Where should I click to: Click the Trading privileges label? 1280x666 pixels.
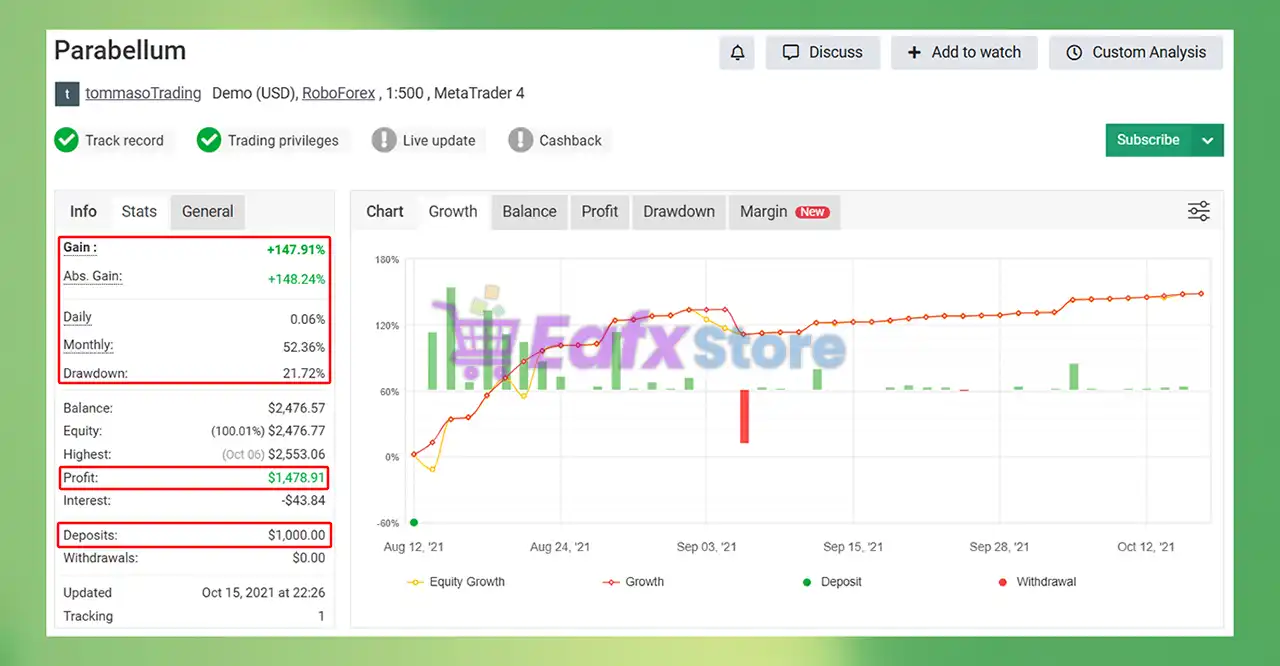[283, 140]
